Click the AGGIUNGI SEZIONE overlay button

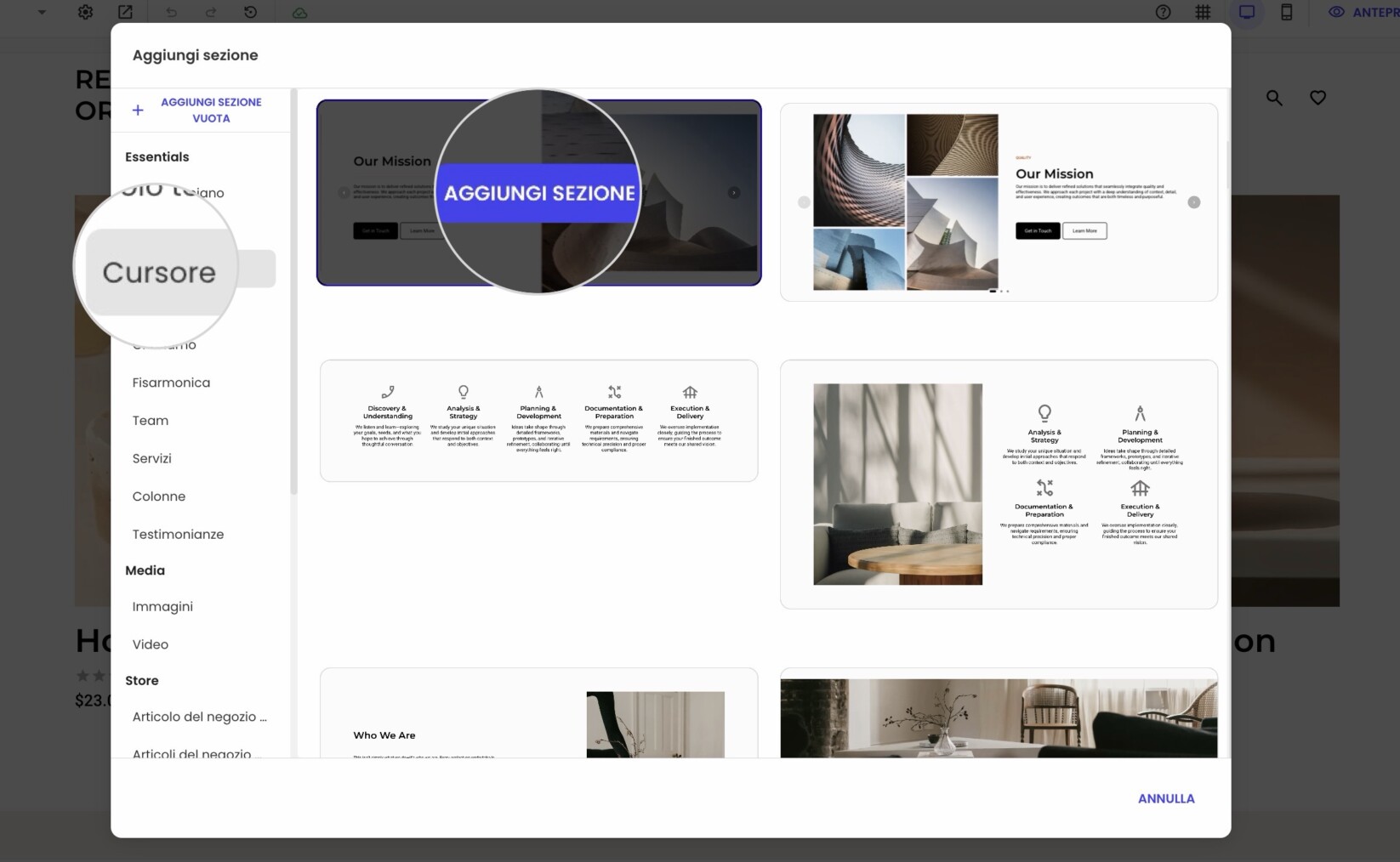pos(539,193)
